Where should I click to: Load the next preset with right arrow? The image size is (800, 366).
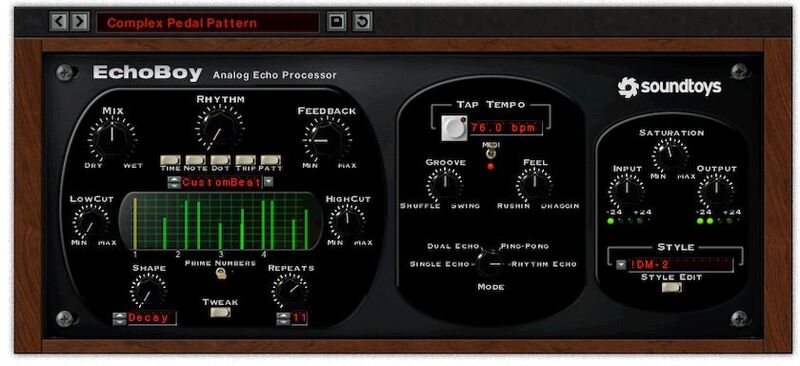79,22
